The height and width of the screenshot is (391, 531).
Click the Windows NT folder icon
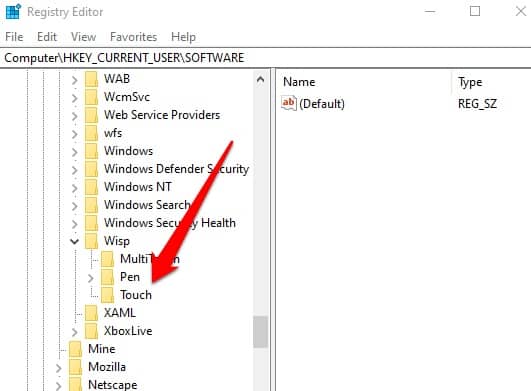pyautogui.click(x=91, y=187)
